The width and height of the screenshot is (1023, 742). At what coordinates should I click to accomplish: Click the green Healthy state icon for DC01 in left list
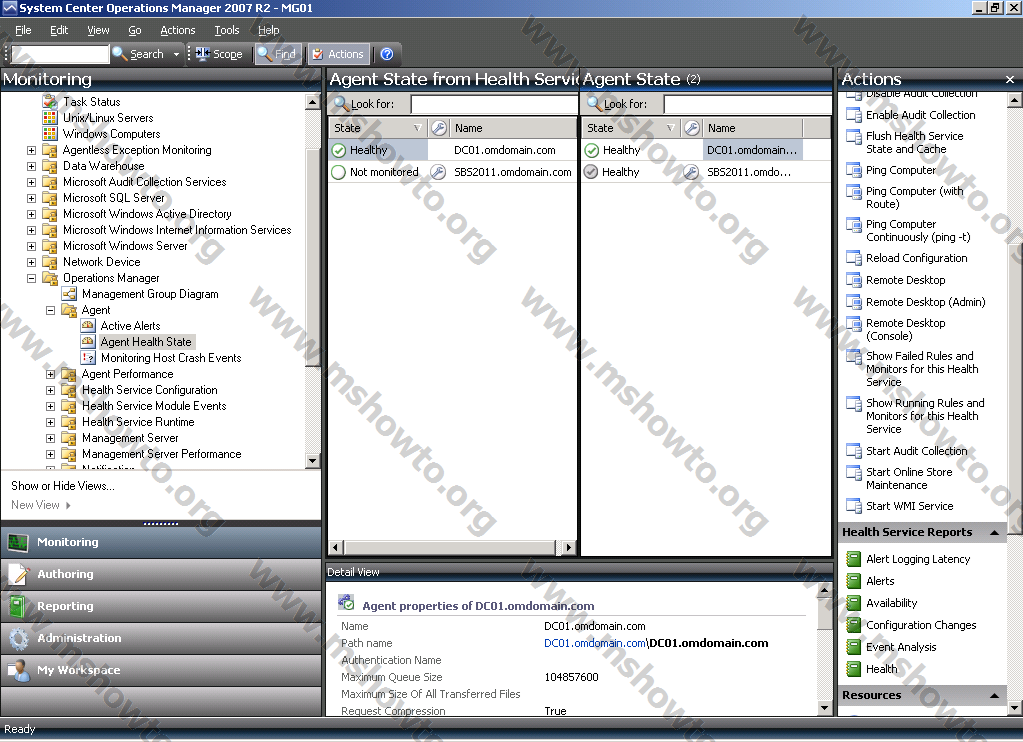[339, 150]
